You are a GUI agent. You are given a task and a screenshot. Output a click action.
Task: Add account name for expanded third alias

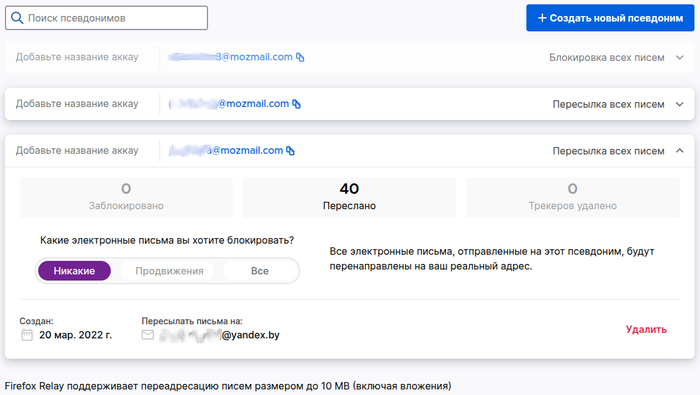click(x=77, y=151)
